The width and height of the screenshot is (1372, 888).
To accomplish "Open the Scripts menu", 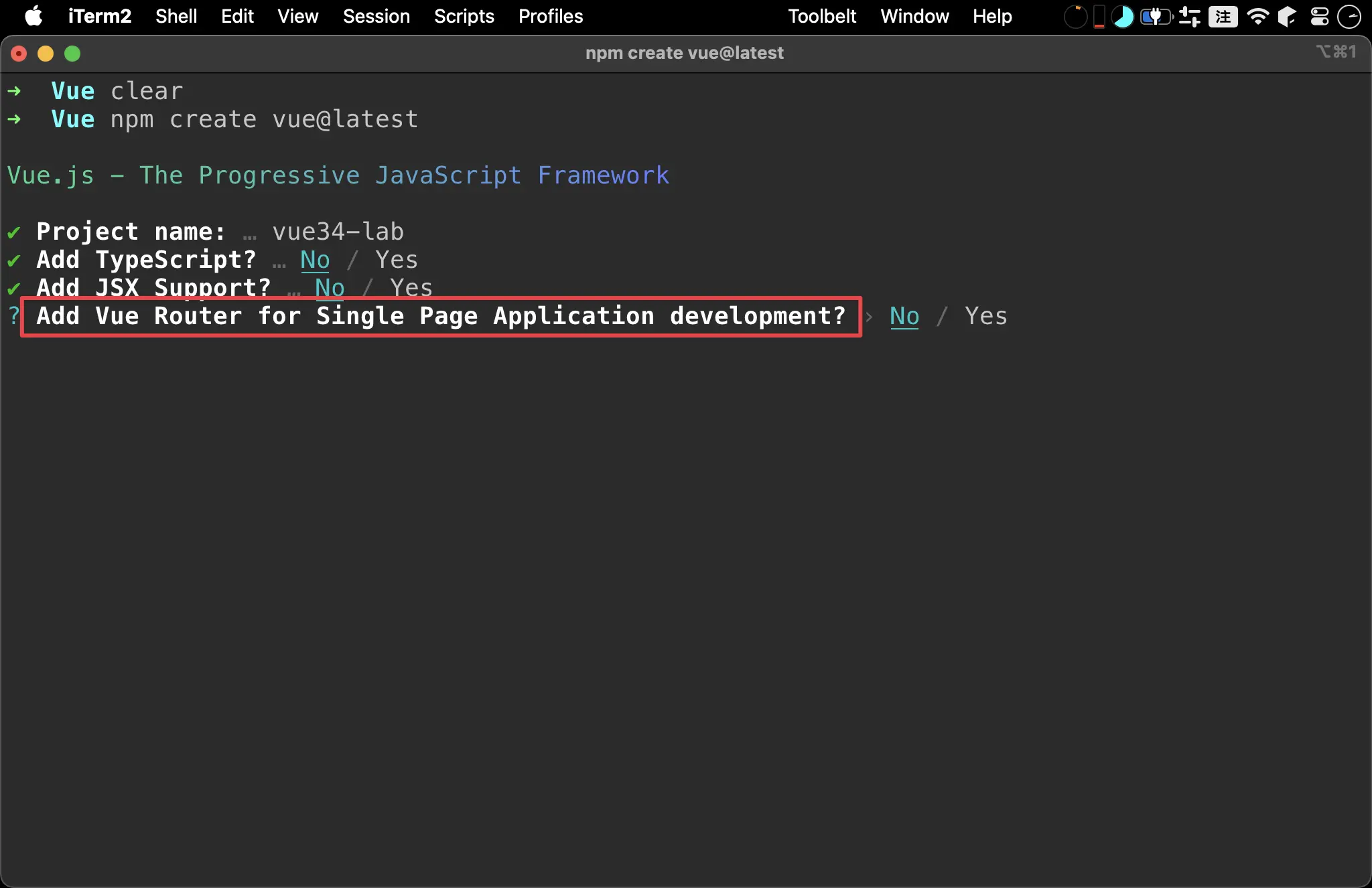I will tap(464, 16).
